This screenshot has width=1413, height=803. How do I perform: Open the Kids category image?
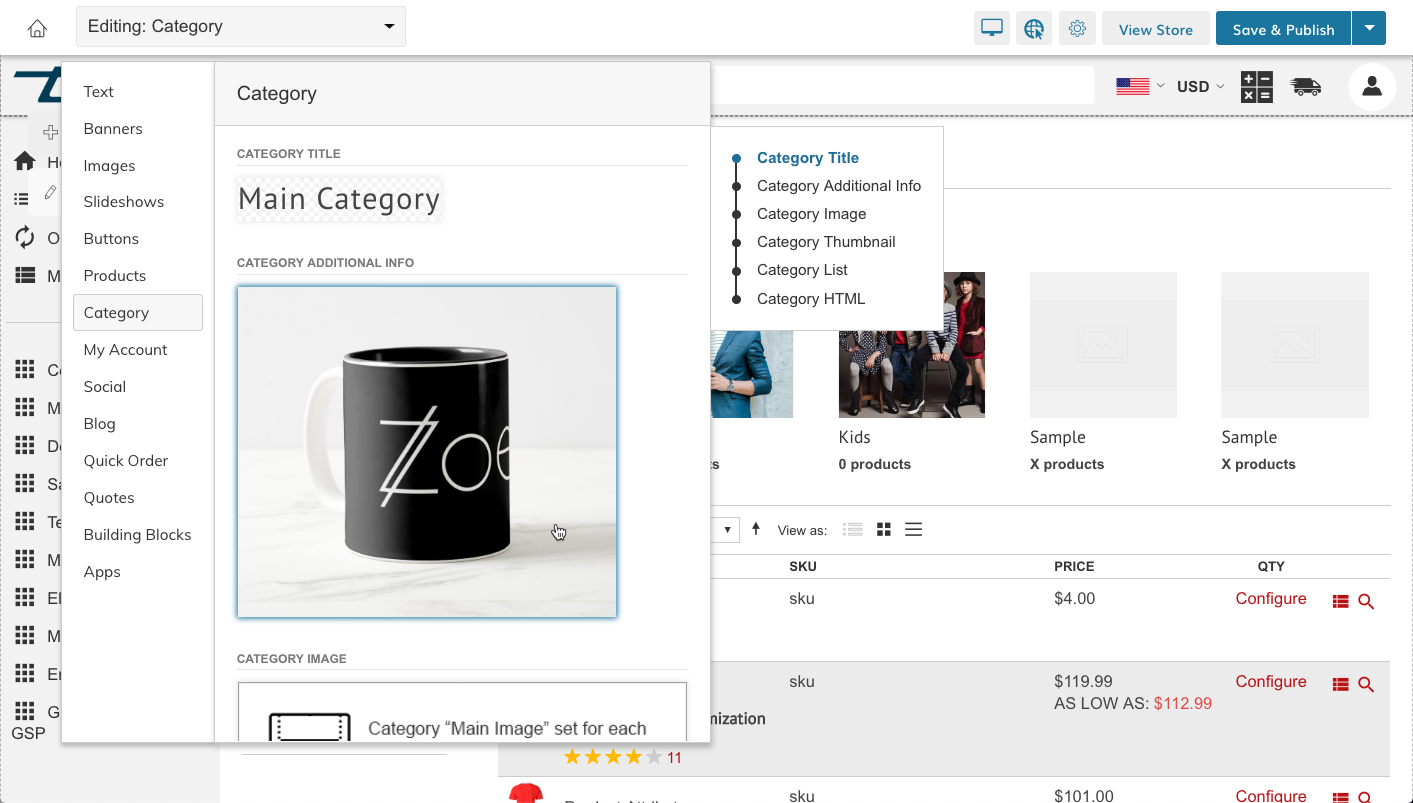click(912, 345)
